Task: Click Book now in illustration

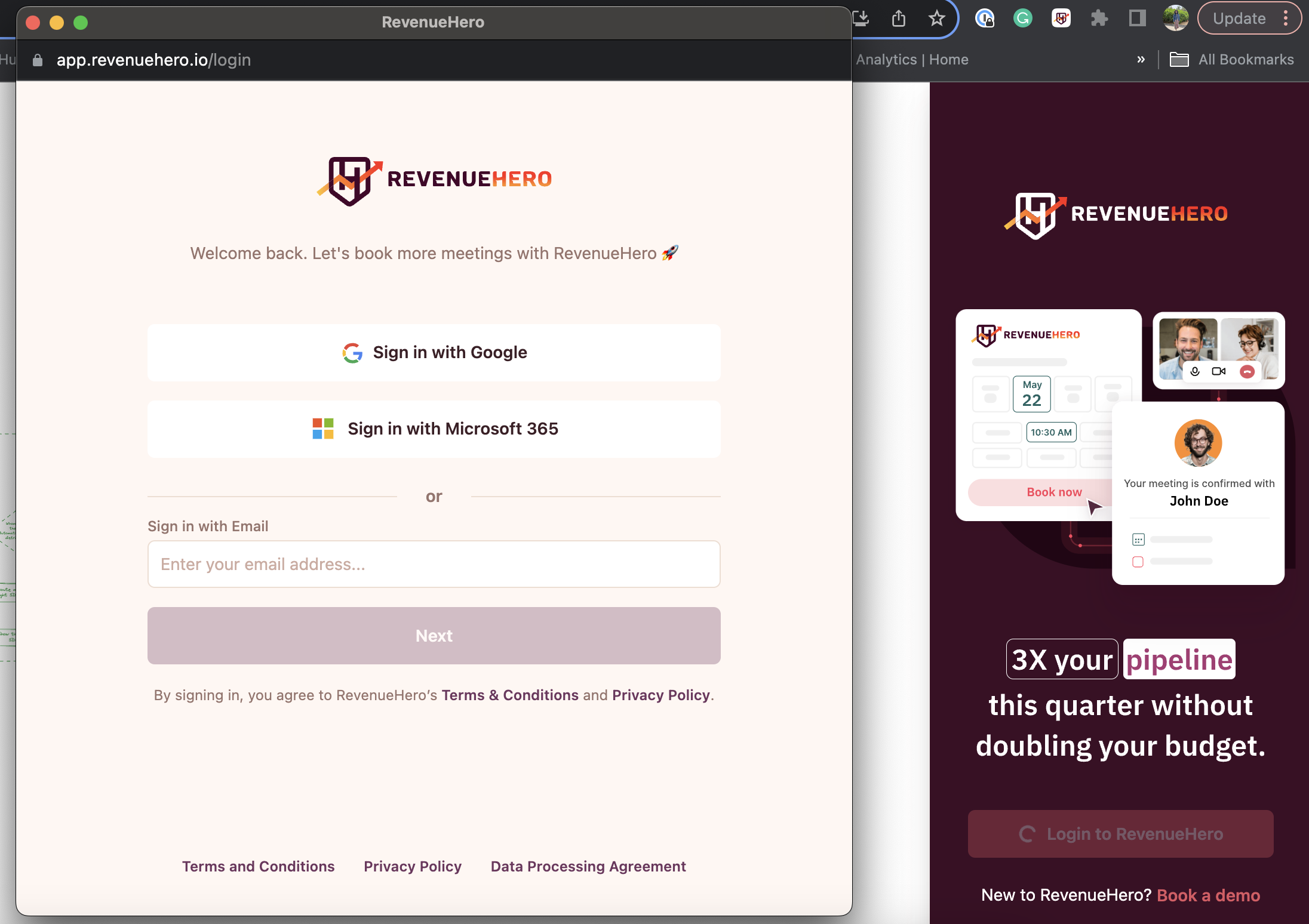Action: point(1054,492)
